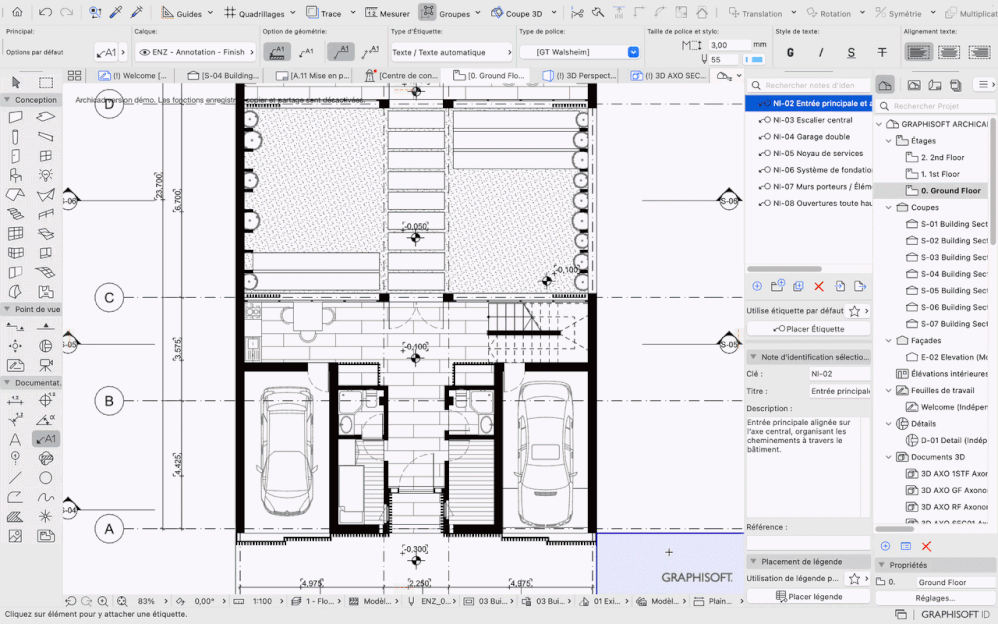Switch to the Centre de con... tab

(402, 75)
